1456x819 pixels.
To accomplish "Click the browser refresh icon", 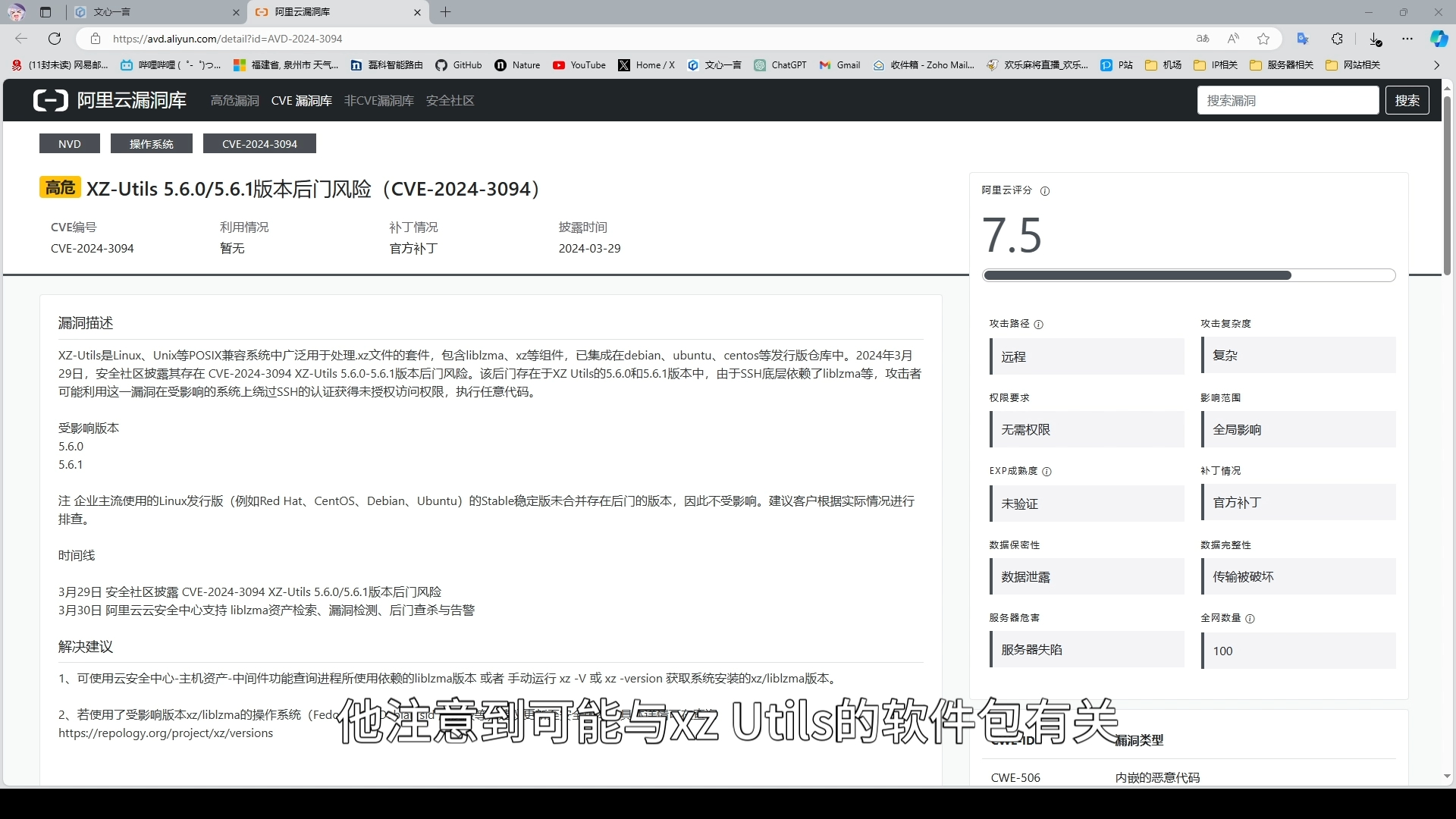I will point(55,39).
